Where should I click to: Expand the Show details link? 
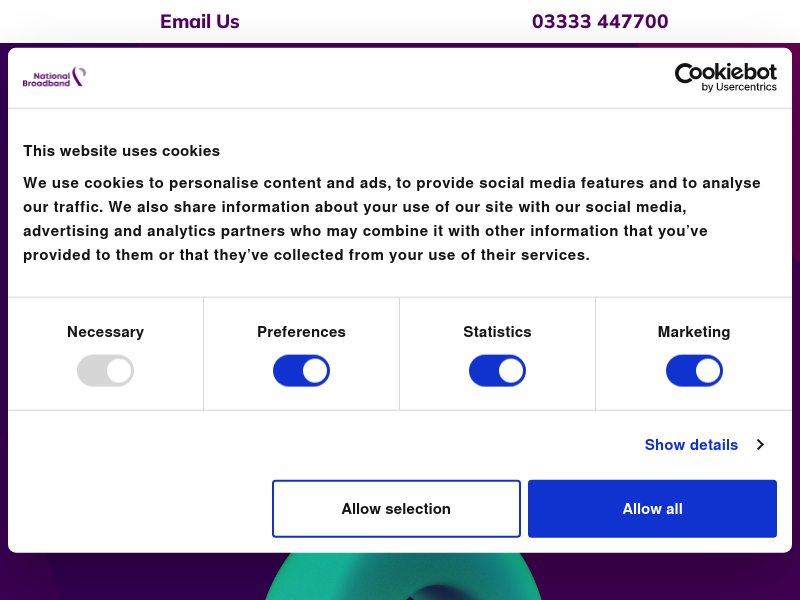point(691,445)
